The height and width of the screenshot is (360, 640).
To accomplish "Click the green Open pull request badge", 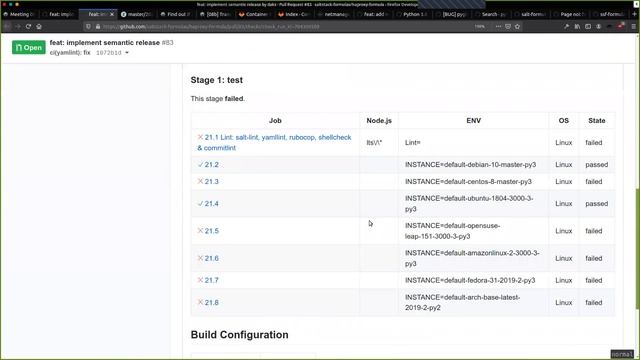I will point(29,47).
